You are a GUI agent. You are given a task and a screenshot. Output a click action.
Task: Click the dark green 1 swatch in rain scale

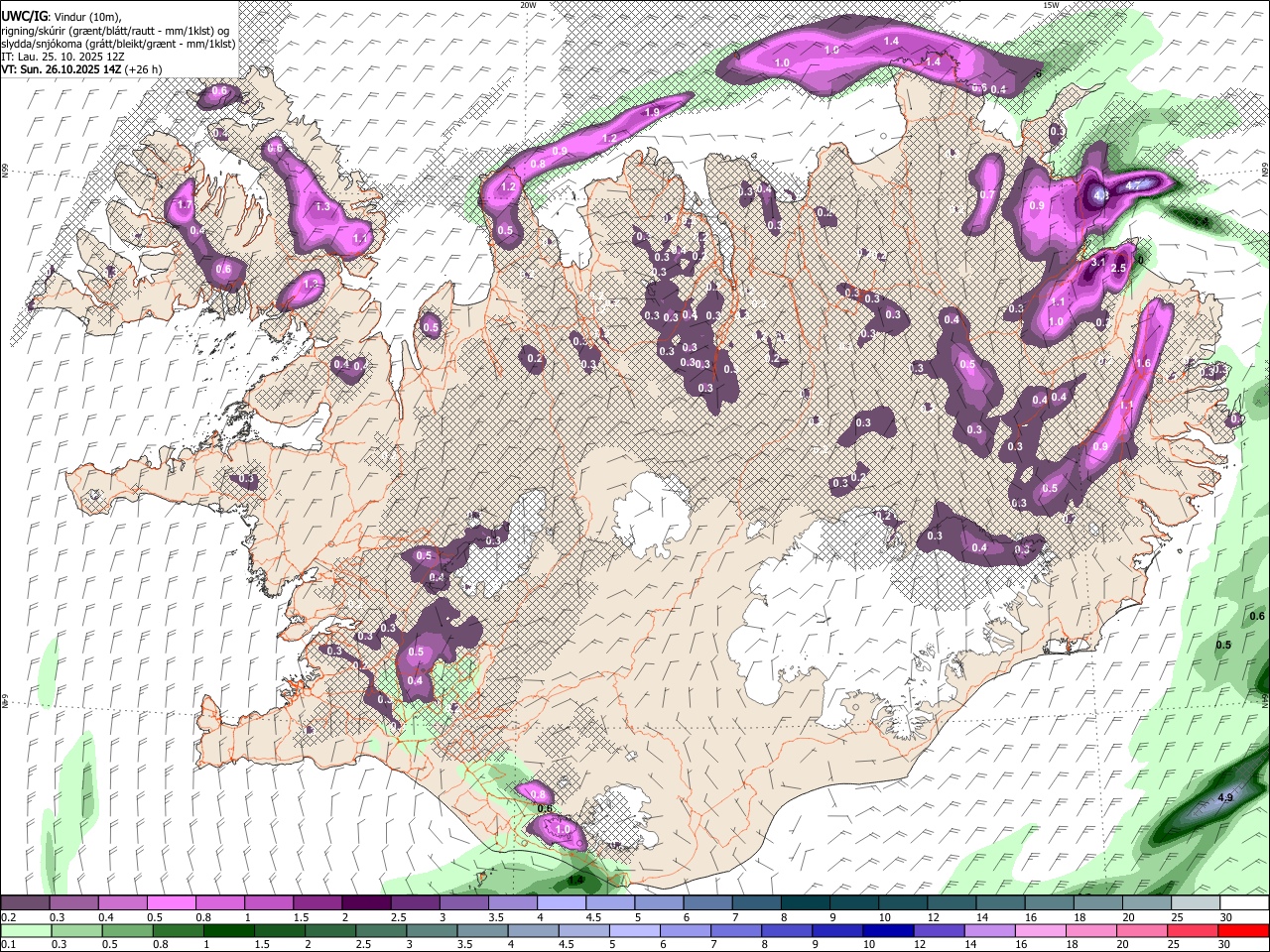click(228, 931)
